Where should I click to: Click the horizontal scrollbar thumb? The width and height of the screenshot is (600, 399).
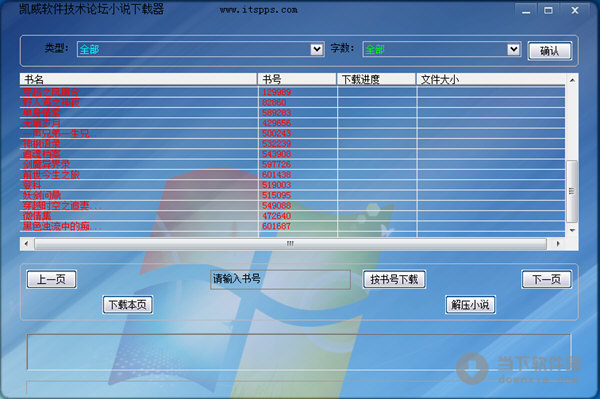tap(290, 243)
